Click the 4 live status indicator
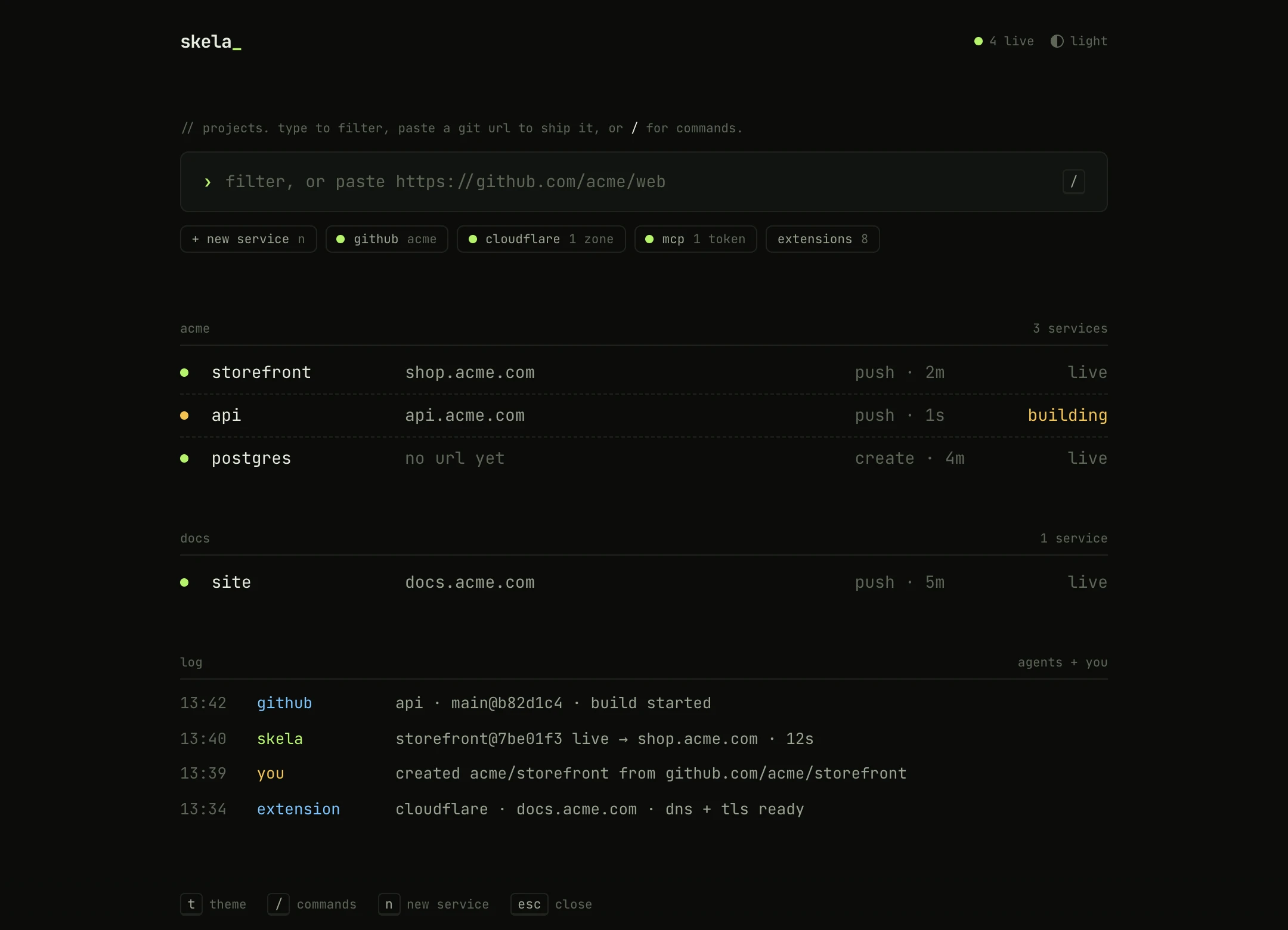 1004,41
